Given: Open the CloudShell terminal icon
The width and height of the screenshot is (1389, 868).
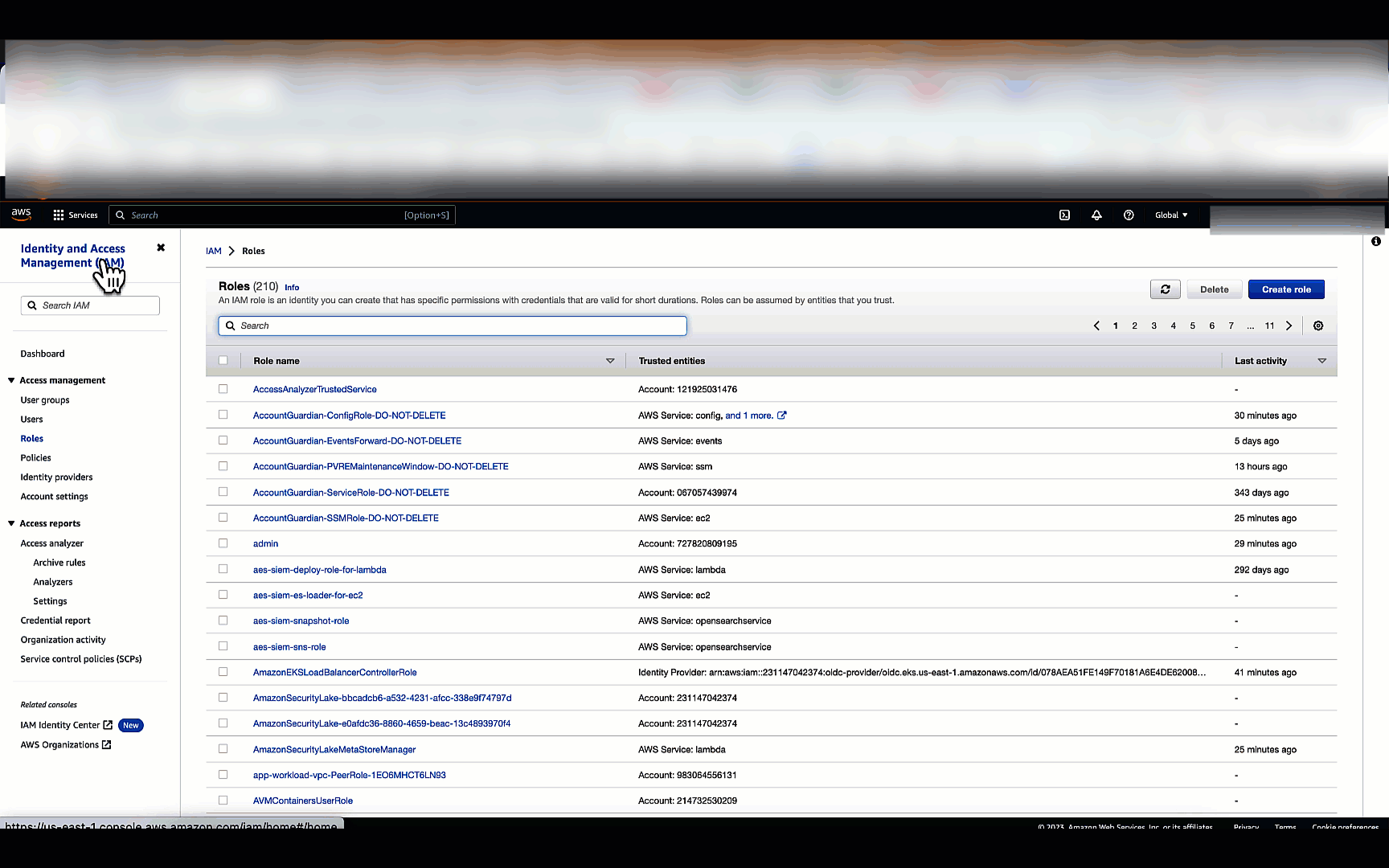Looking at the screenshot, I should (x=1064, y=215).
